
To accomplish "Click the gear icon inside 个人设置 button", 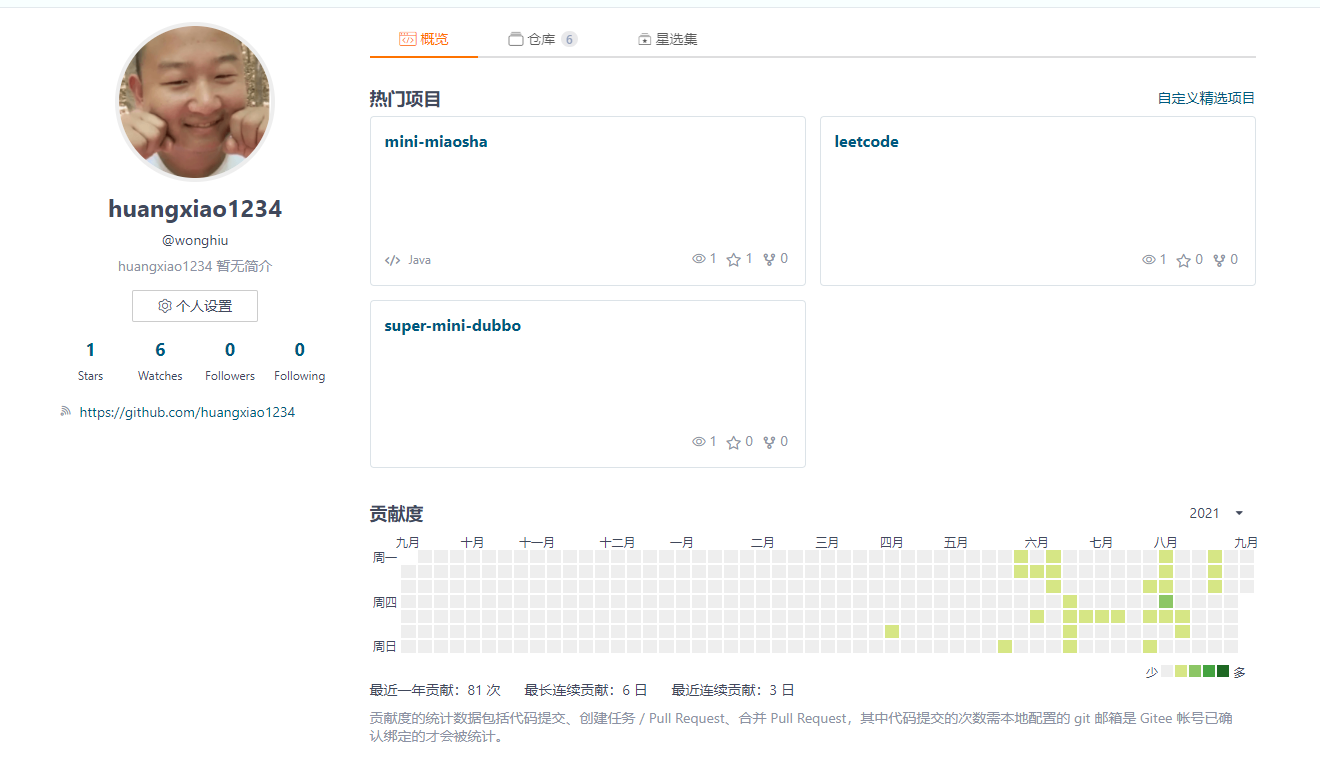I will click(x=165, y=306).
